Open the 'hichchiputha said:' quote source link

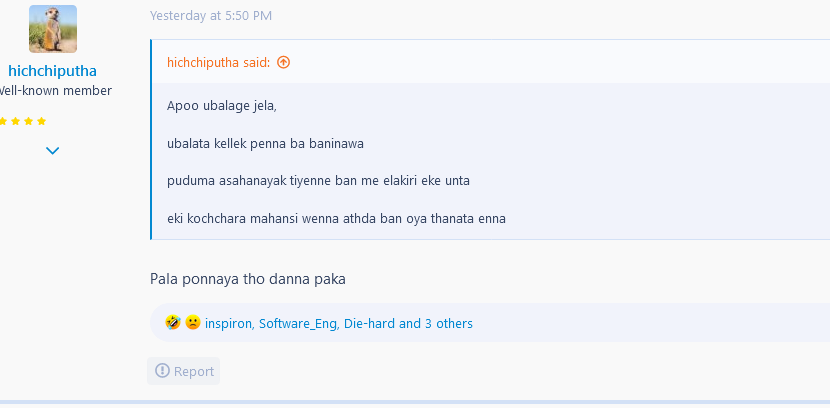pyautogui.click(x=219, y=62)
